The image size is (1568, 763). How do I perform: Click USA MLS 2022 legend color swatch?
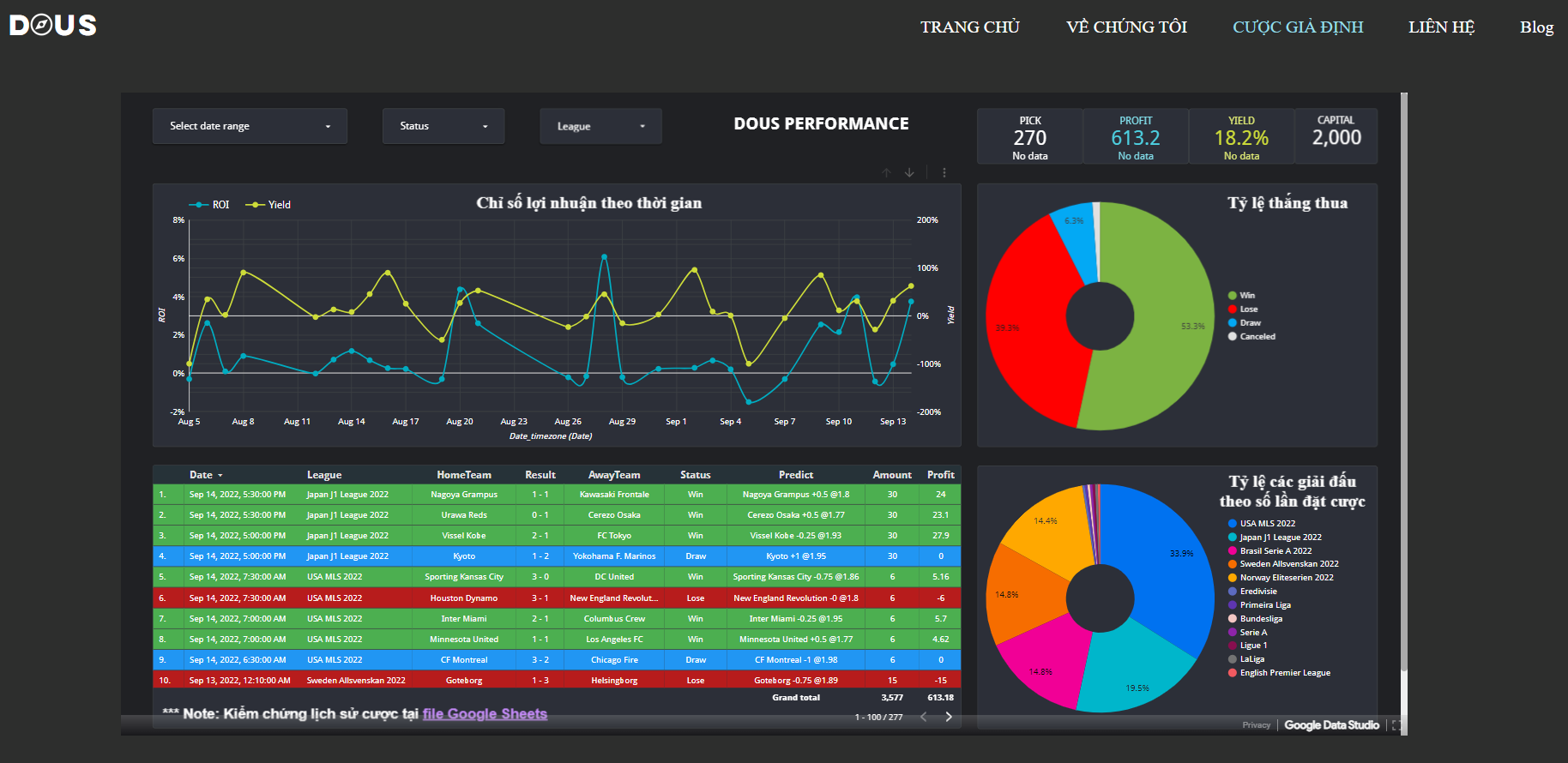pyautogui.click(x=1233, y=524)
